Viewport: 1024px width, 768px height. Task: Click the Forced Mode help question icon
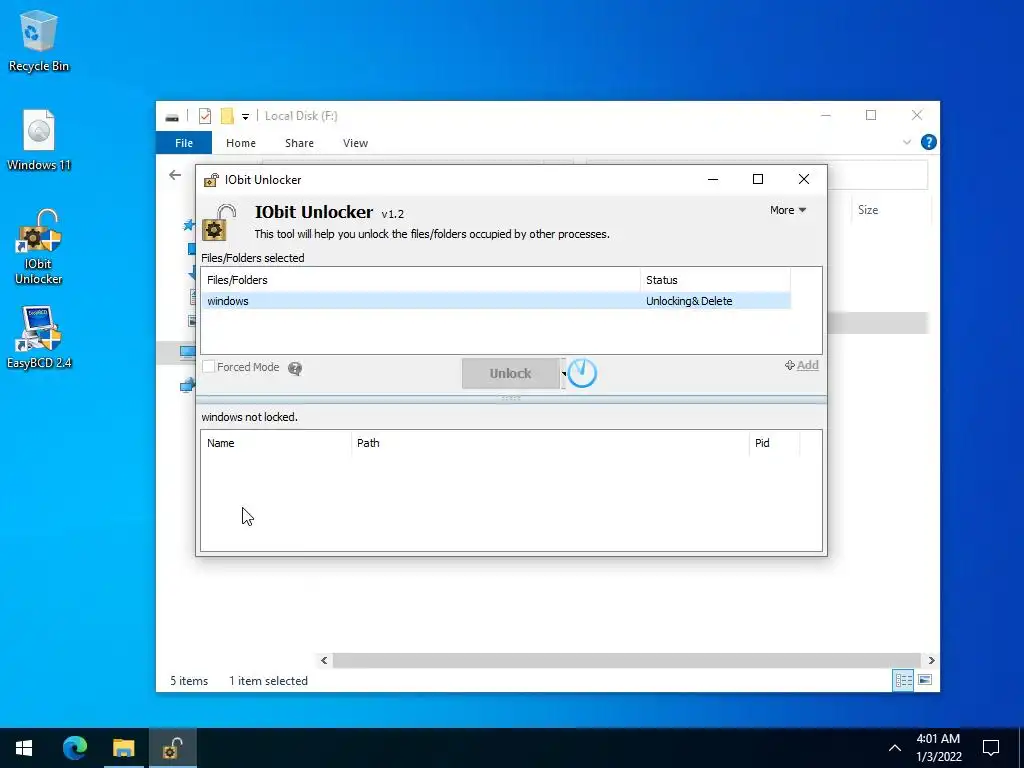click(295, 368)
